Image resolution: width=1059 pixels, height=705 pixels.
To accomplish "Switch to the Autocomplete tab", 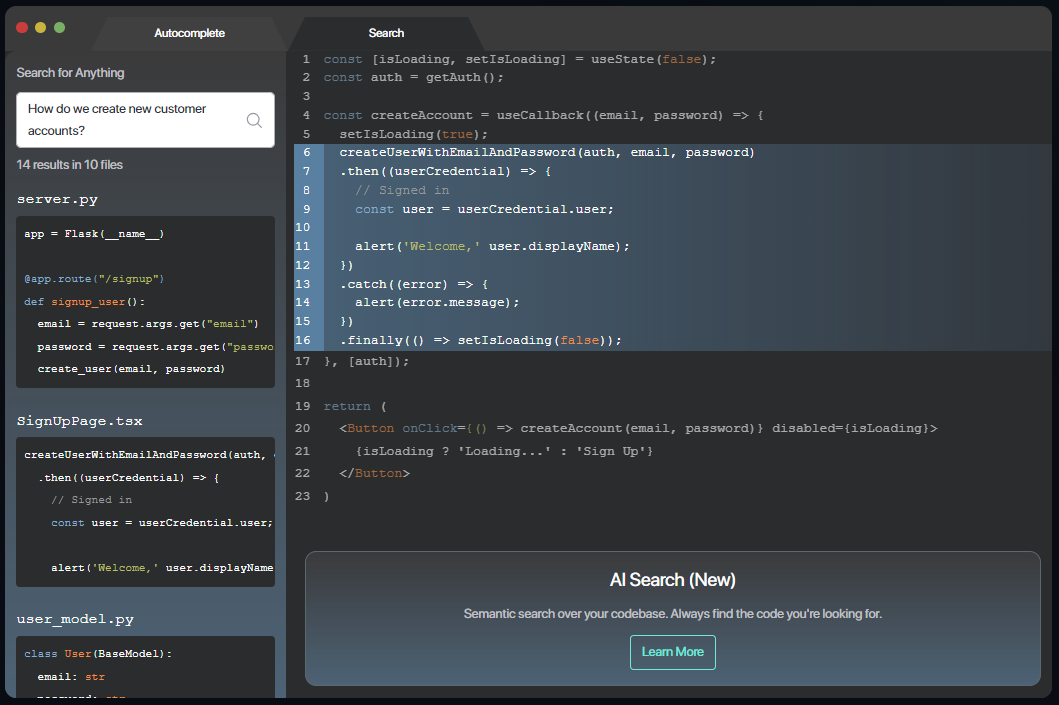I will 189,33.
